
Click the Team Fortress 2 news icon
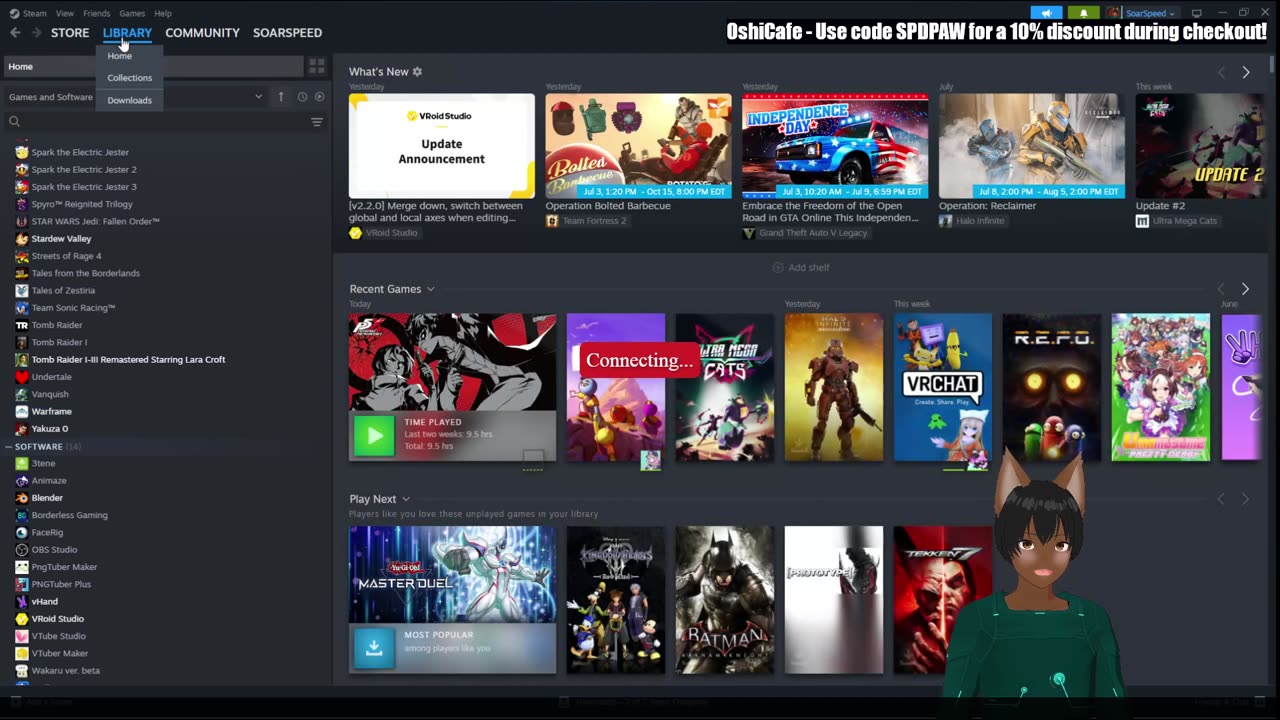tap(552, 221)
